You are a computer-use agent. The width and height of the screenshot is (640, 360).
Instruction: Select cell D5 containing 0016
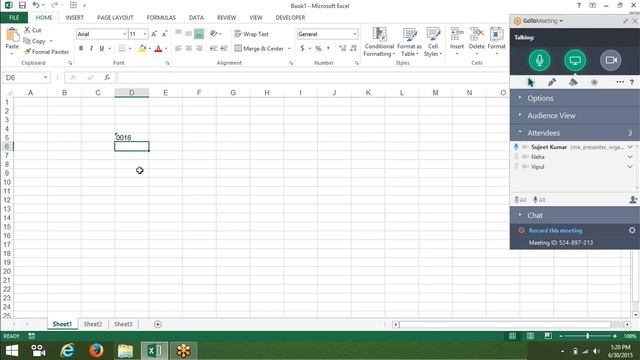click(x=131, y=138)
